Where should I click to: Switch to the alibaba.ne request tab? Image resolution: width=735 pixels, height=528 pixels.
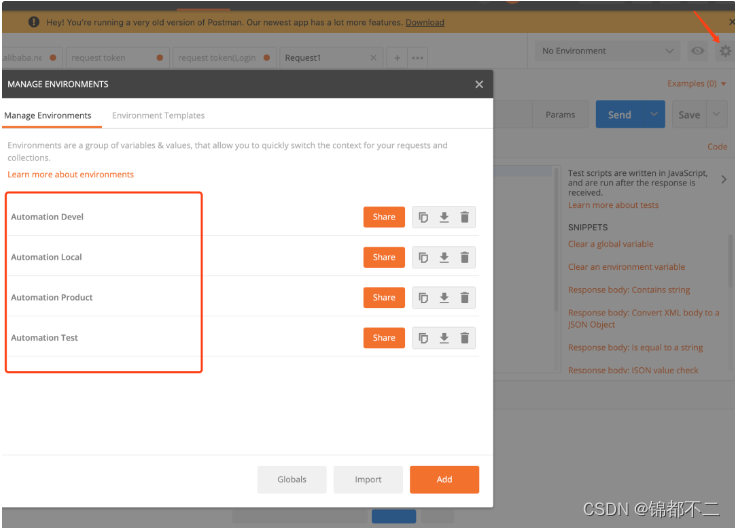coord(30,58)
